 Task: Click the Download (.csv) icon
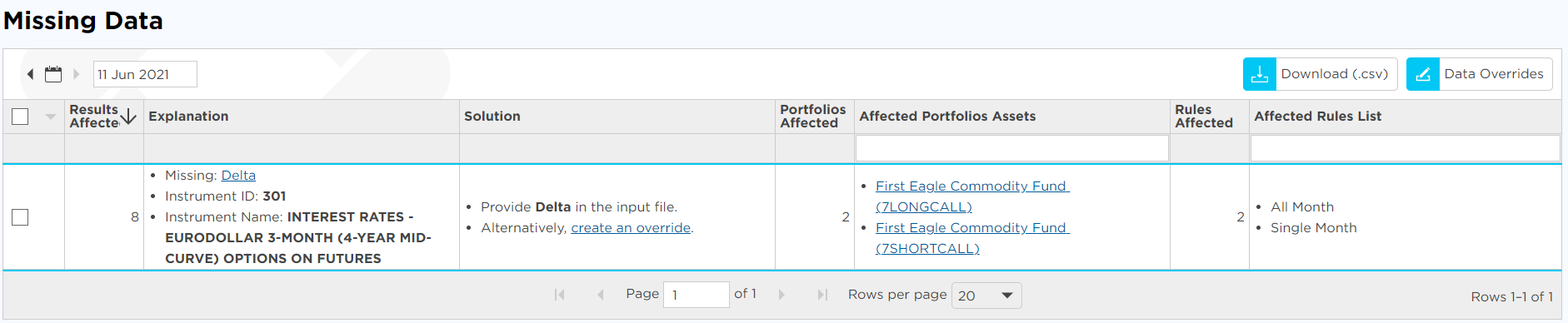[x=1260, y=74]
